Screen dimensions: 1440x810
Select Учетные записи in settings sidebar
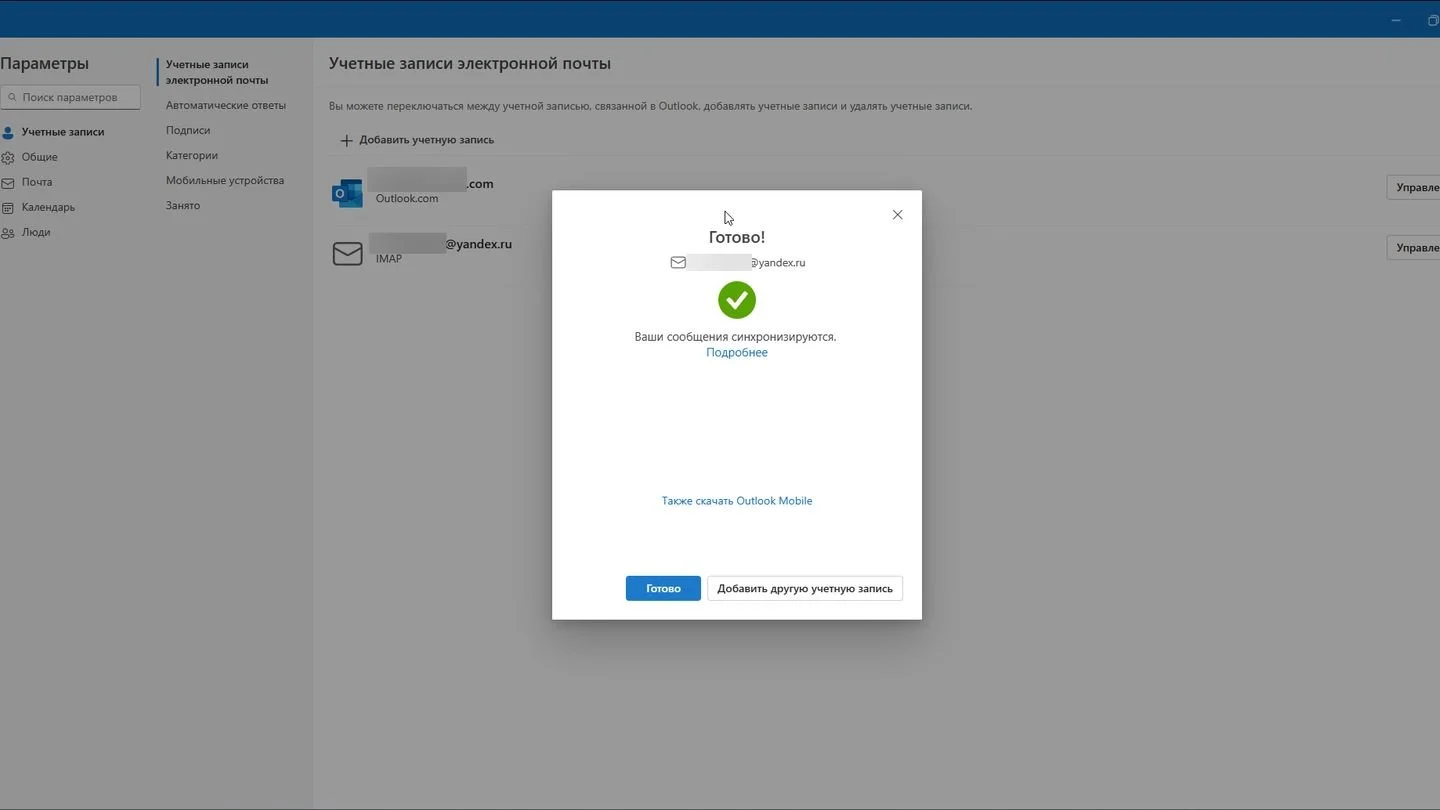(x=63, y=132)
